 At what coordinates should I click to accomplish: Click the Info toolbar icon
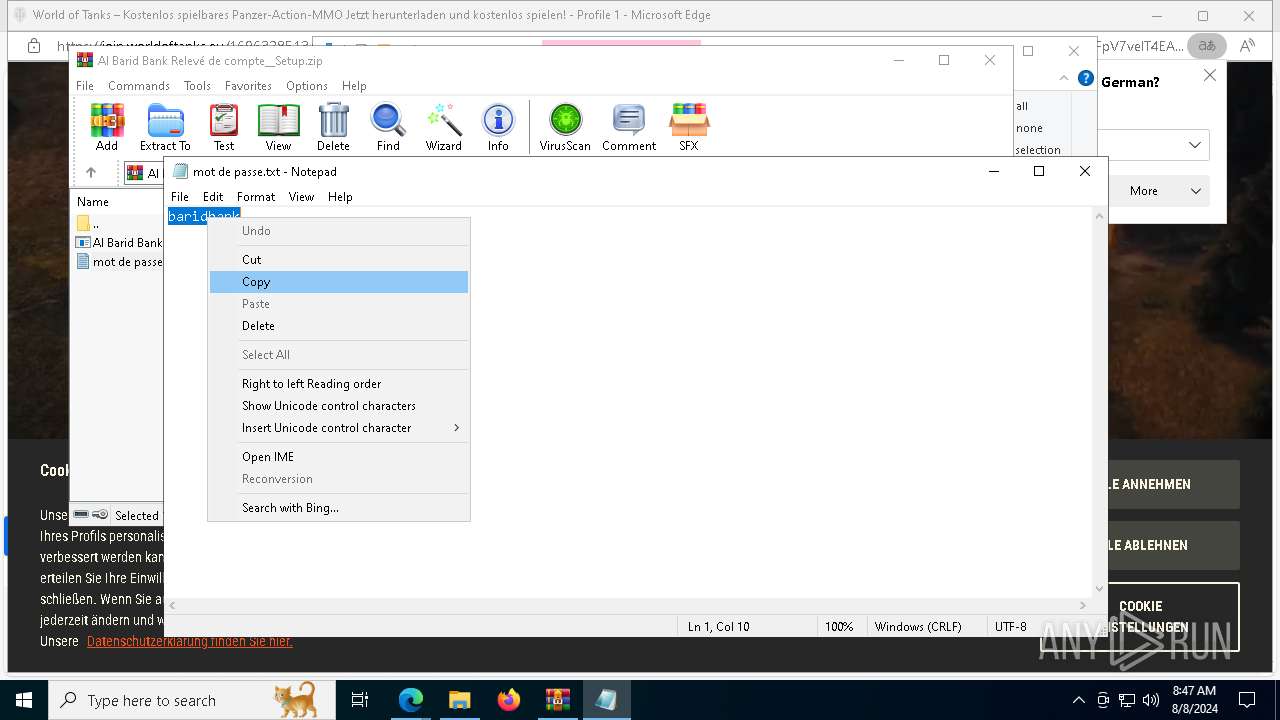[x=498, y=127]
